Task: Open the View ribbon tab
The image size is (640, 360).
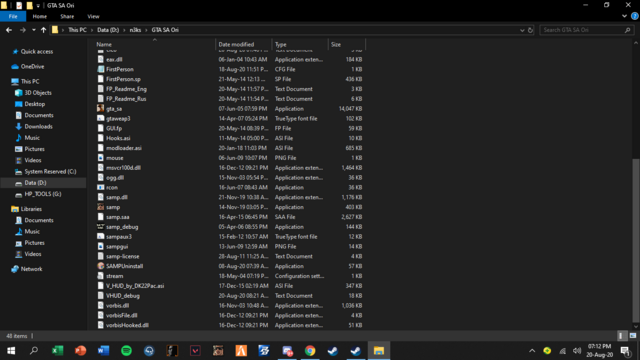Action: point(93,16)
